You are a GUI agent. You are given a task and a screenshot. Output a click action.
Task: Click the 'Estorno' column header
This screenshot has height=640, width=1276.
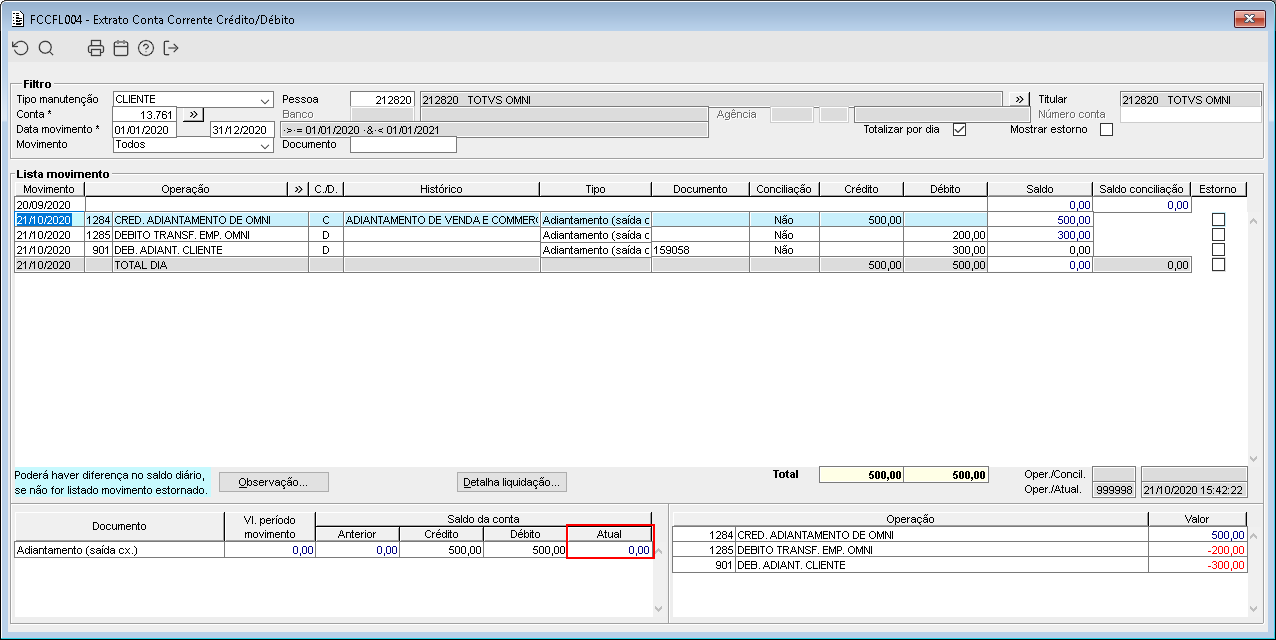point(1219,189)
